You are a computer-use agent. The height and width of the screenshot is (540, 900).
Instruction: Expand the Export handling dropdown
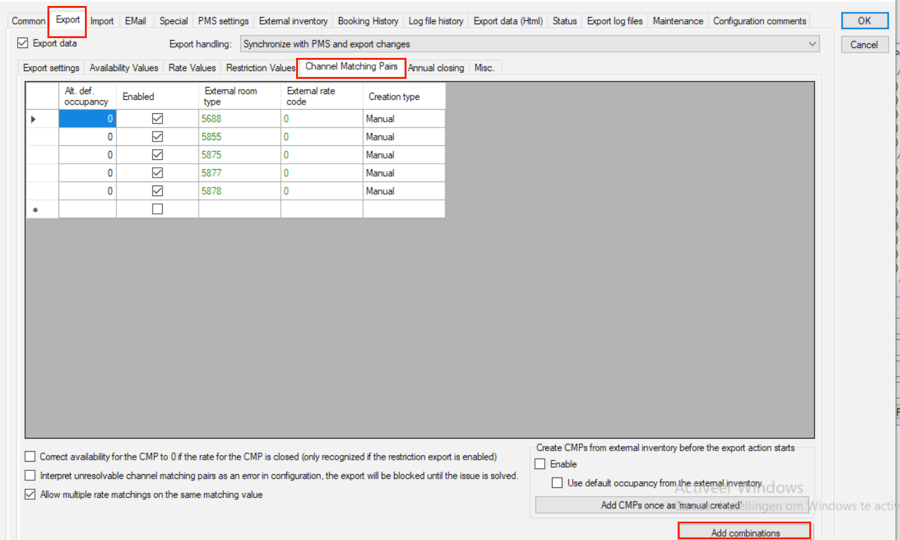point(811,44)
